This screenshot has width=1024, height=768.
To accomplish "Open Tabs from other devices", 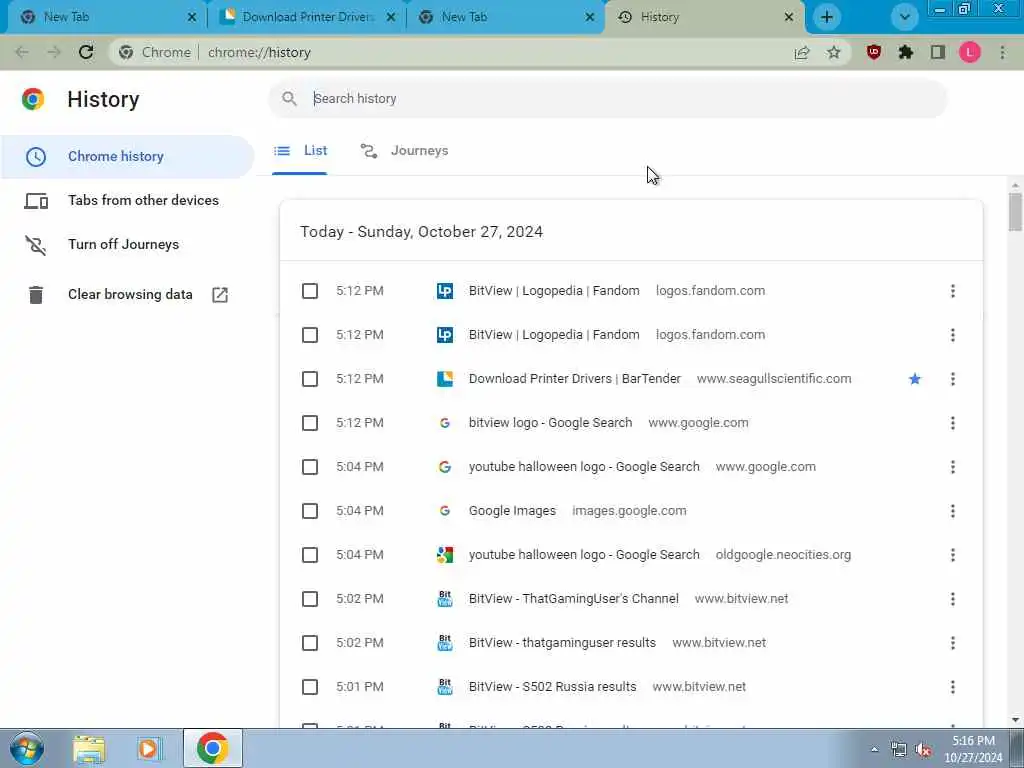I will point(143,200).
